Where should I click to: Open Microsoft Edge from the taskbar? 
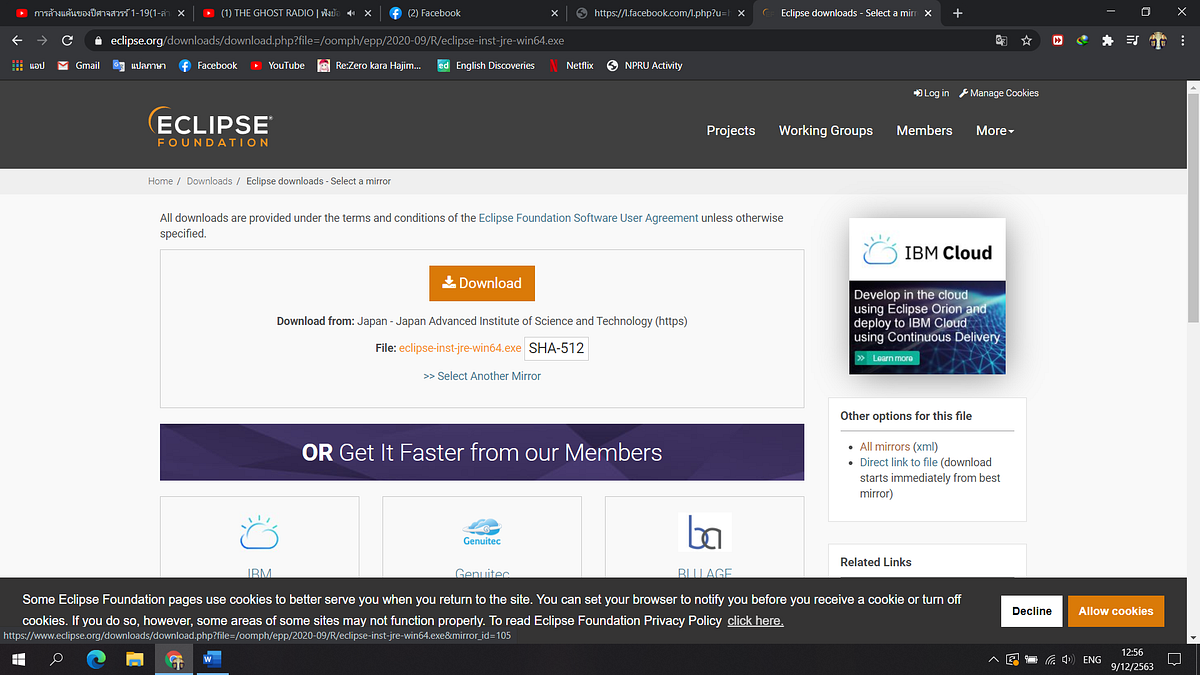[96, 659]
